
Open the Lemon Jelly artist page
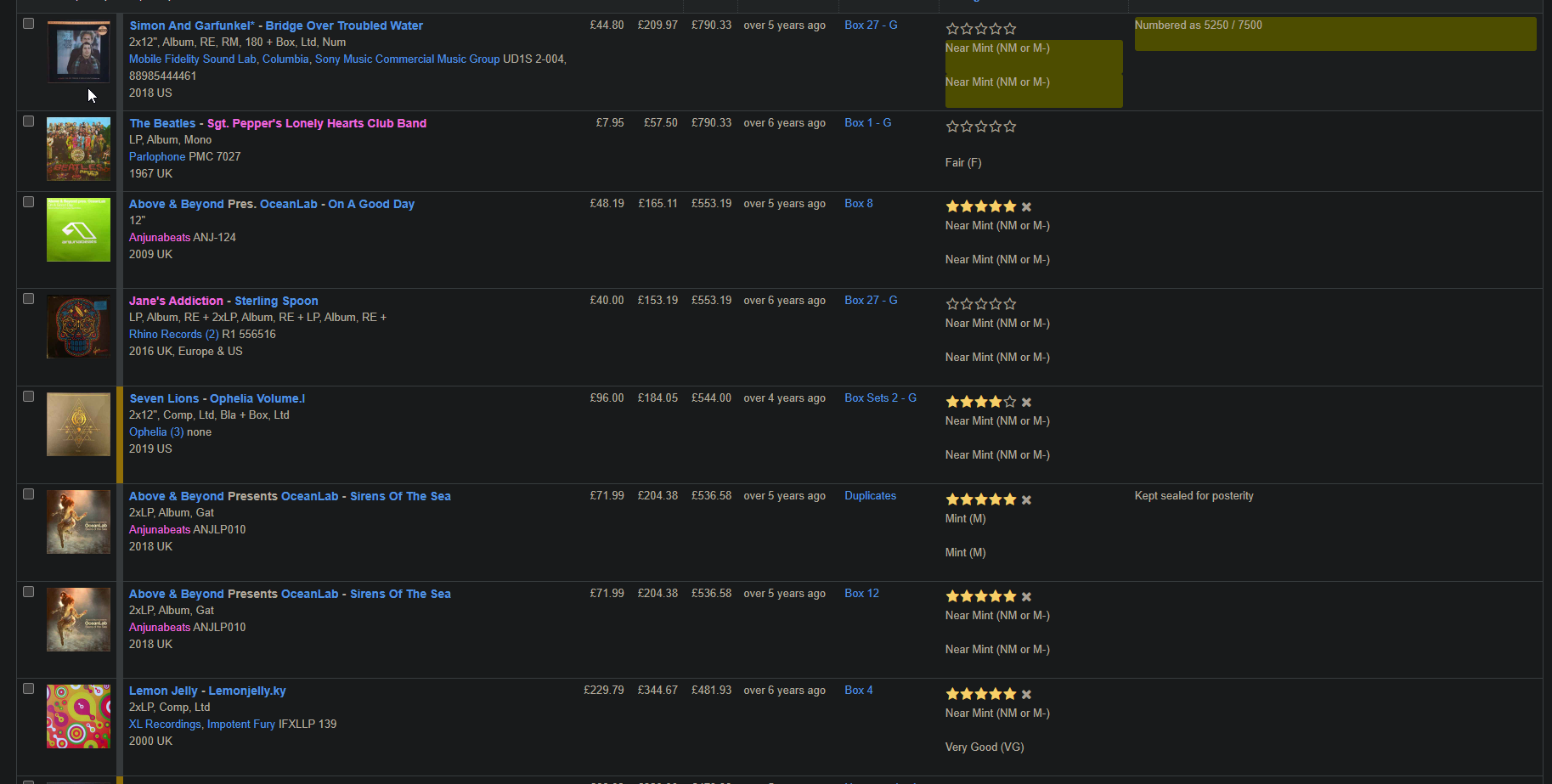pyautogui.click(x=163, y=691)
